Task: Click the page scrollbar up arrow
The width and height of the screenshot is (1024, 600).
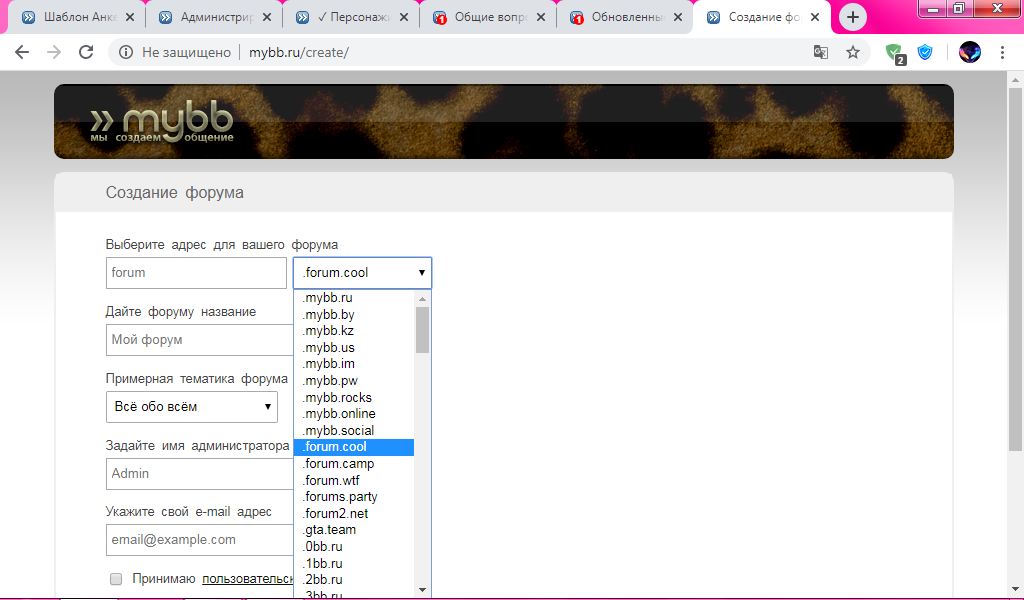Action: (x=1015, y=80)
